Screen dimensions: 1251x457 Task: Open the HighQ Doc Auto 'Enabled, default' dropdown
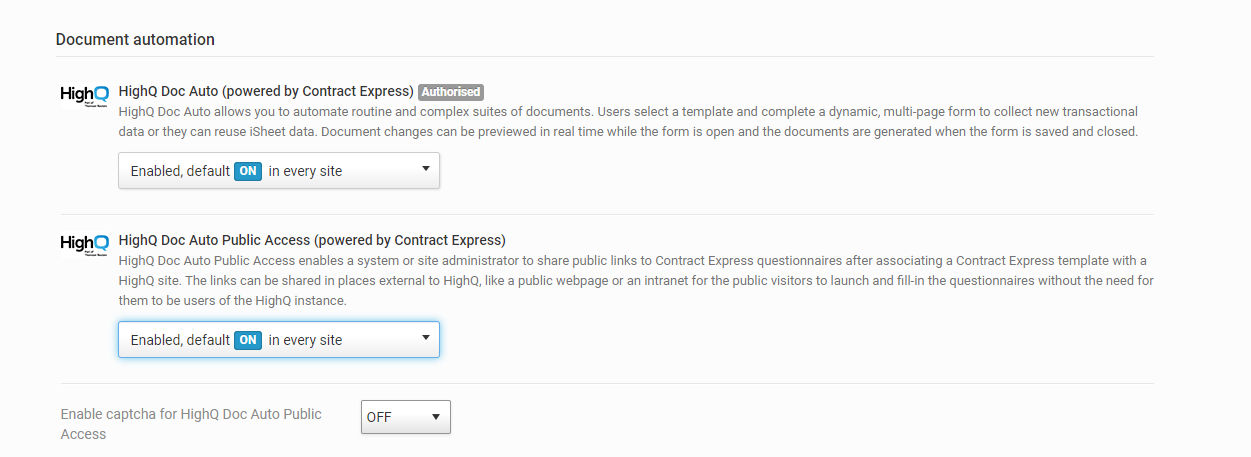279,171
